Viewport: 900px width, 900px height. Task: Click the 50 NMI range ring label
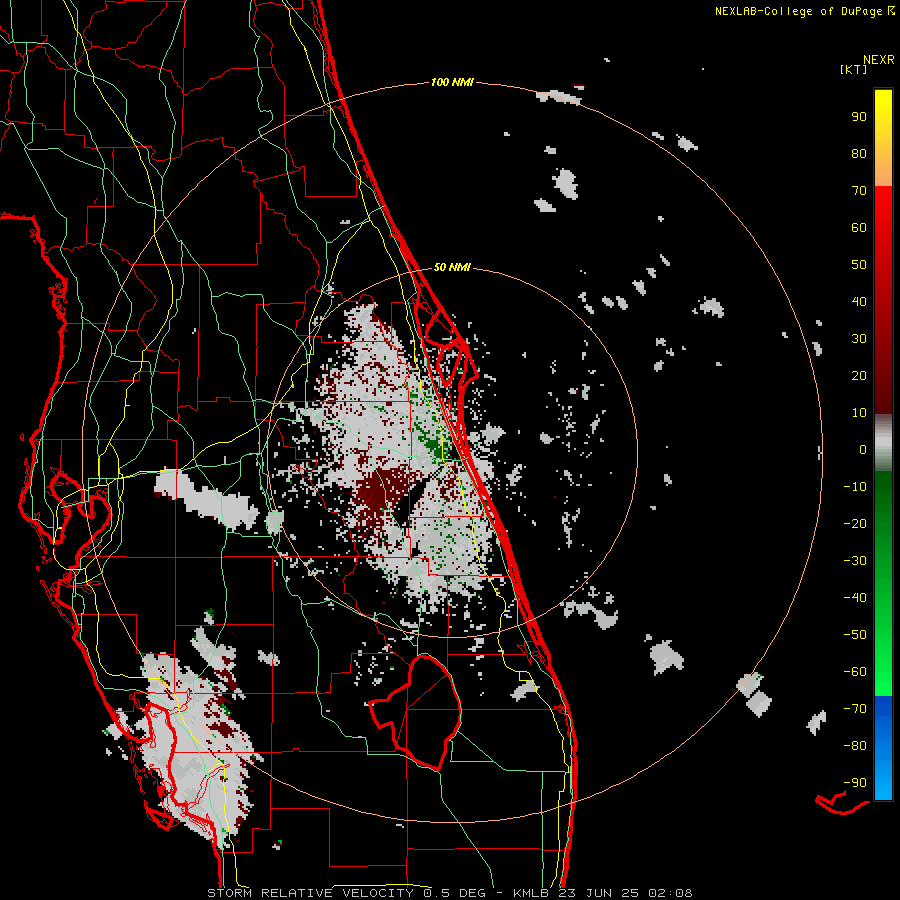point(452,267)
